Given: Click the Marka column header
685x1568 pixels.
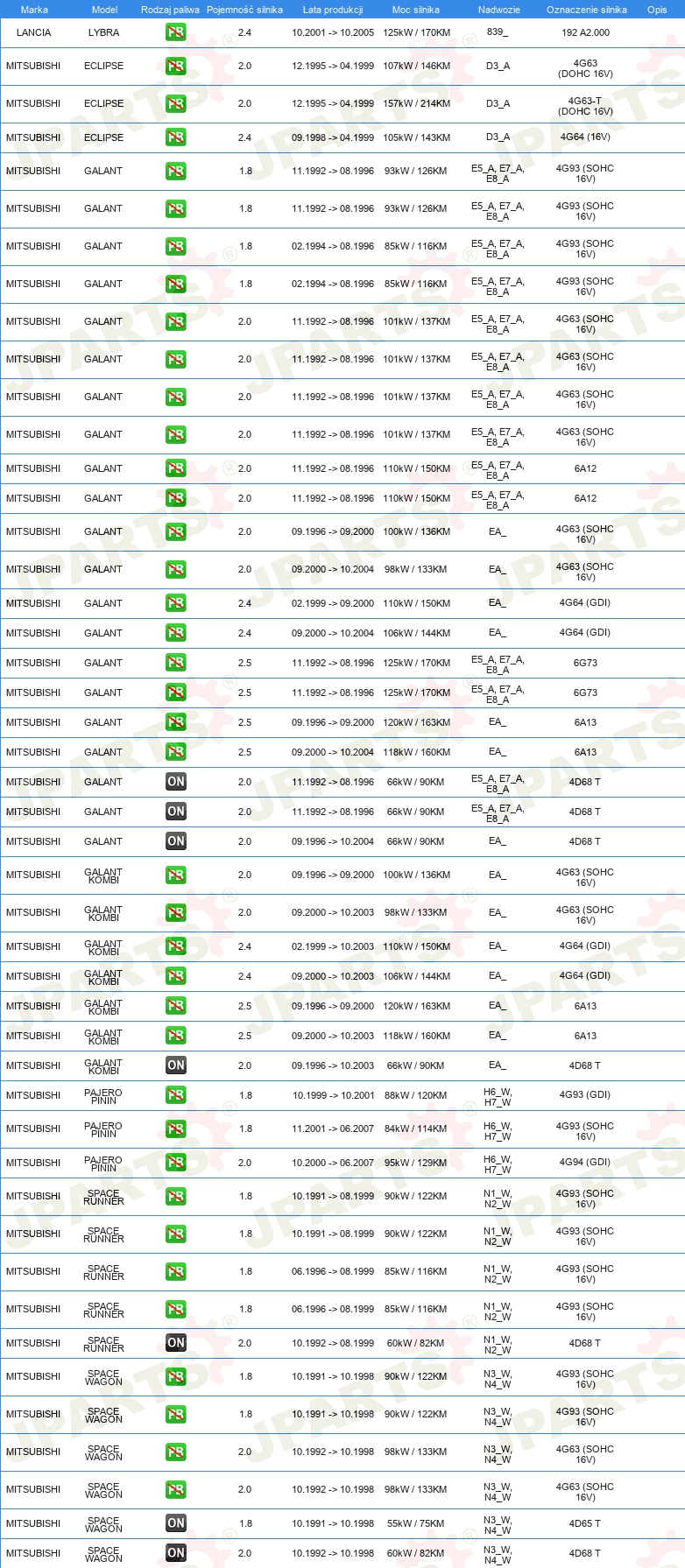Looking at the screenshot, I should coord(34,10).
